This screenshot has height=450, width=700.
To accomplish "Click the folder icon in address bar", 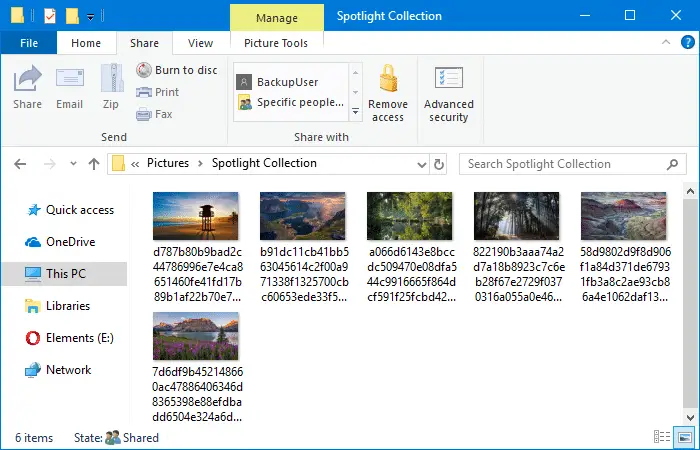I will click(x=118, y=163).
